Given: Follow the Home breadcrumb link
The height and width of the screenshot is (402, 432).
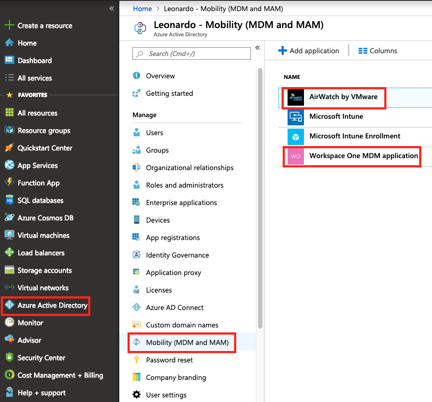Looking at the screenshot, I should pos(142,9).
